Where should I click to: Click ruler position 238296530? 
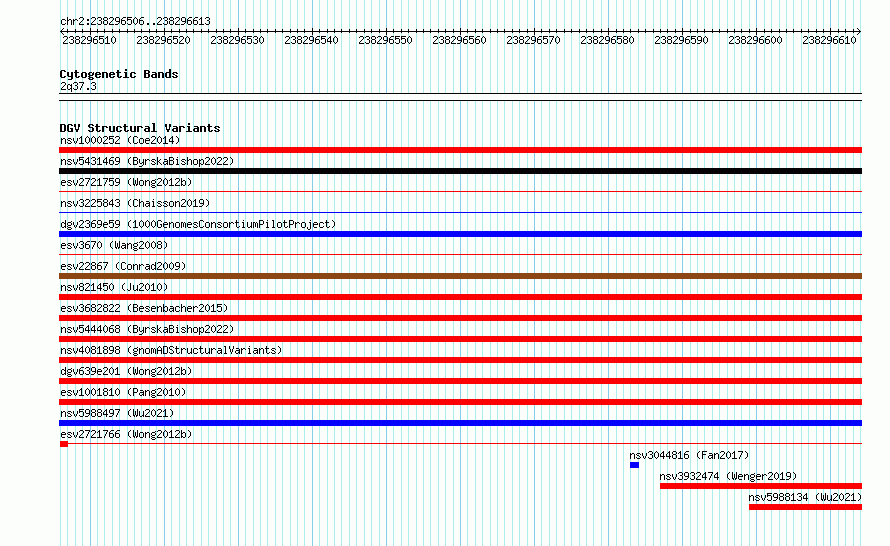tap(237, 40)
